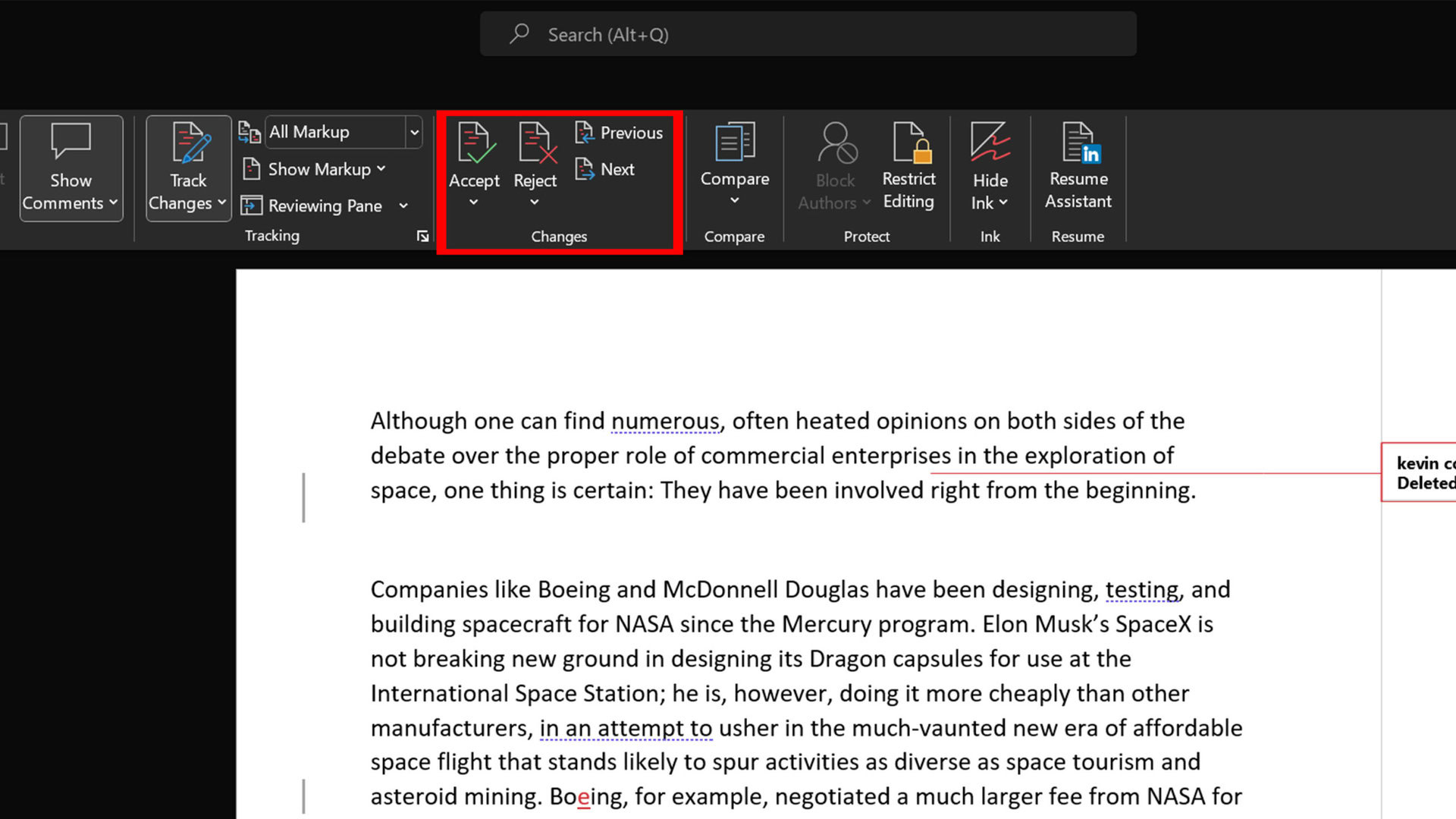Screen dimensions: 1456x819
Task: Click the Search bar input field
Action: pos(808,34)
